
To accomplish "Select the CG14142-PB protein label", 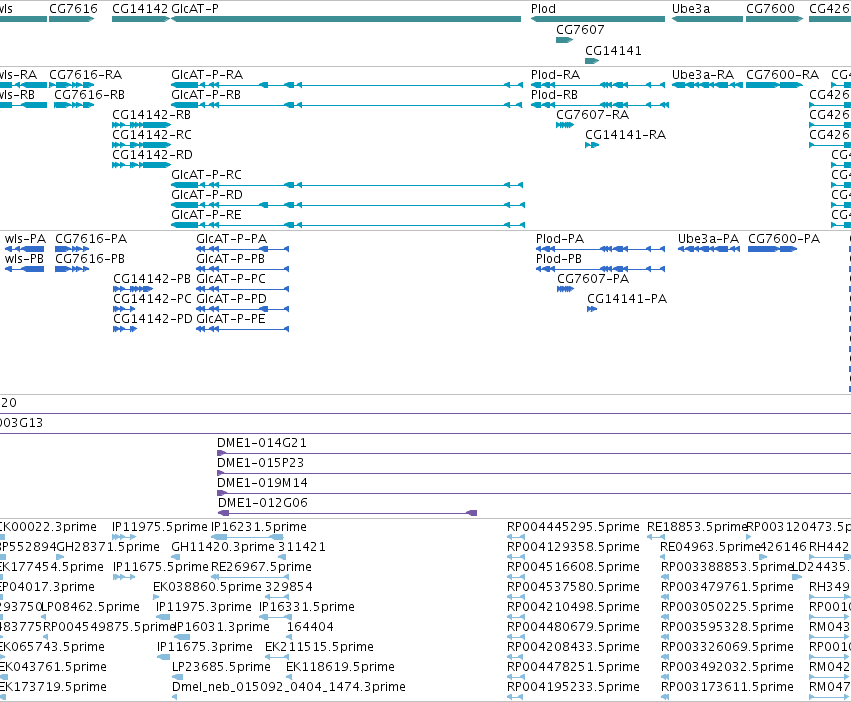I will point(152,279).
